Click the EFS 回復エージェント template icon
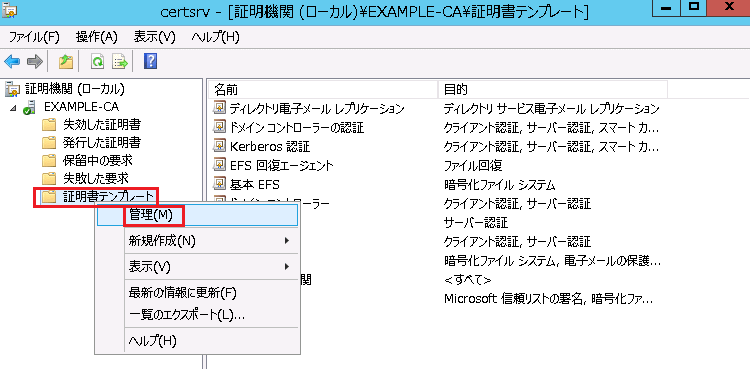 click(219, 165)
